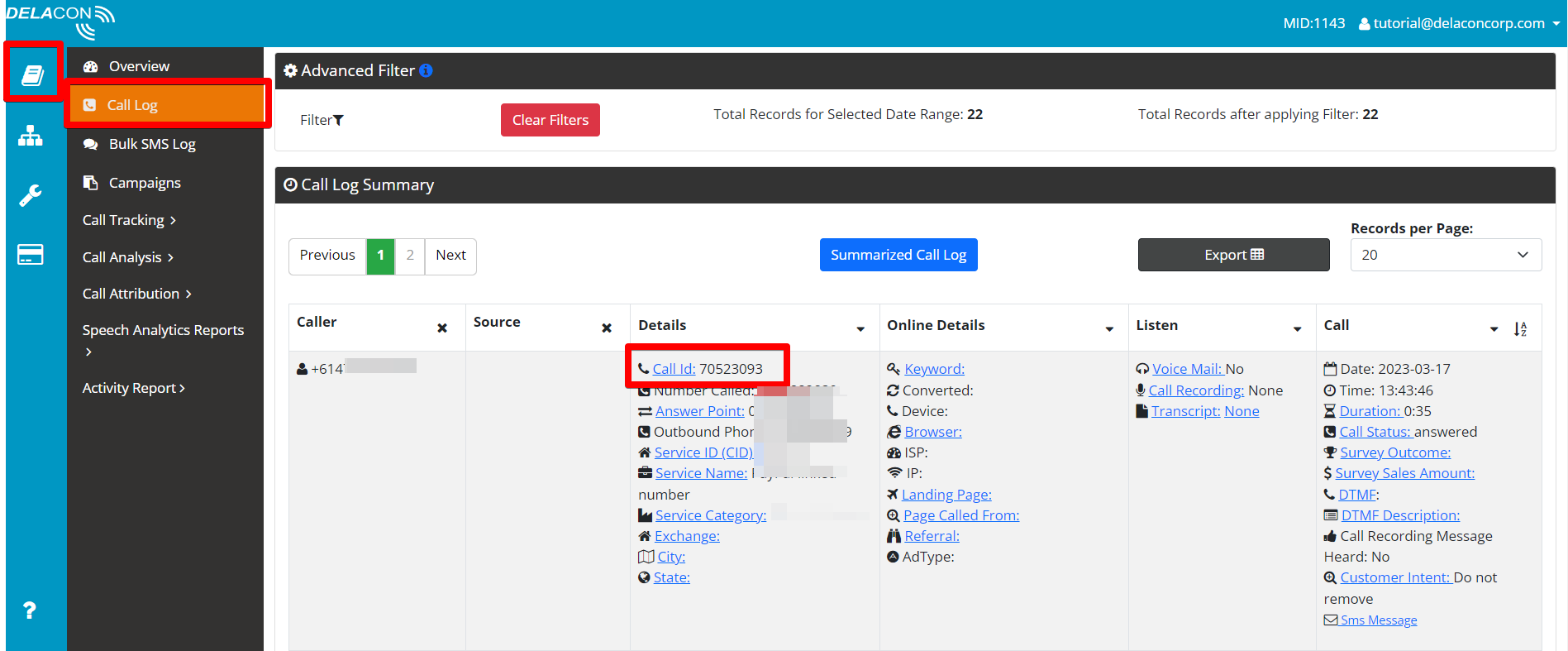Open the help question mark icon

pyautogui.click(x=30, y=610)
